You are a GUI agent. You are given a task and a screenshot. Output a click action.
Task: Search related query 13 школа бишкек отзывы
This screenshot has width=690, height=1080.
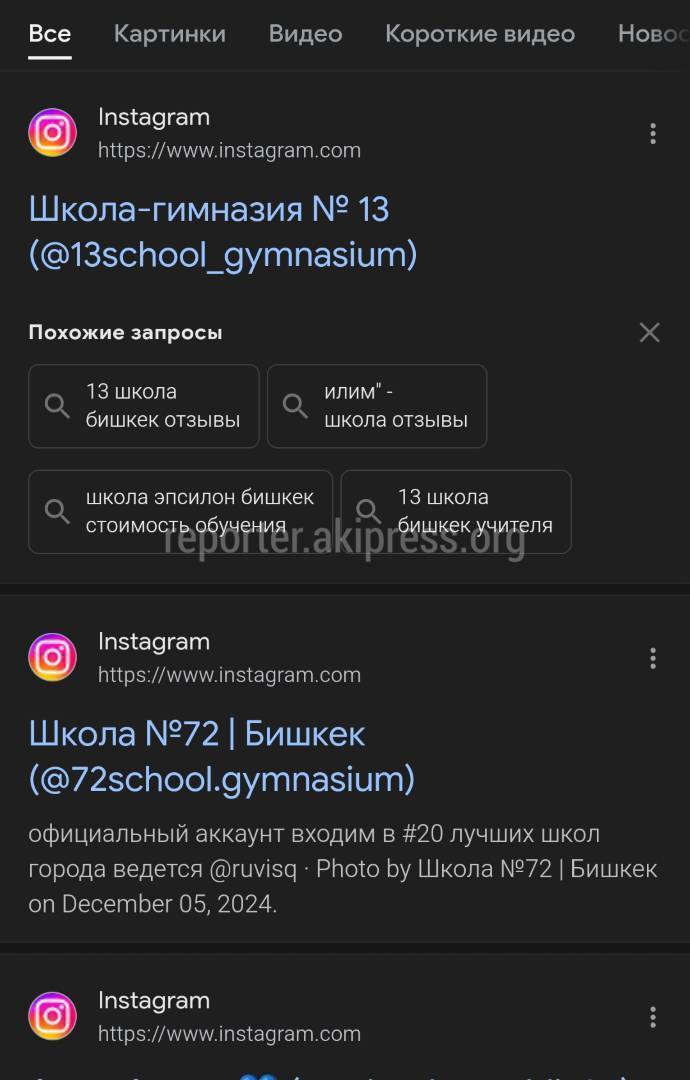click(144, 406)
